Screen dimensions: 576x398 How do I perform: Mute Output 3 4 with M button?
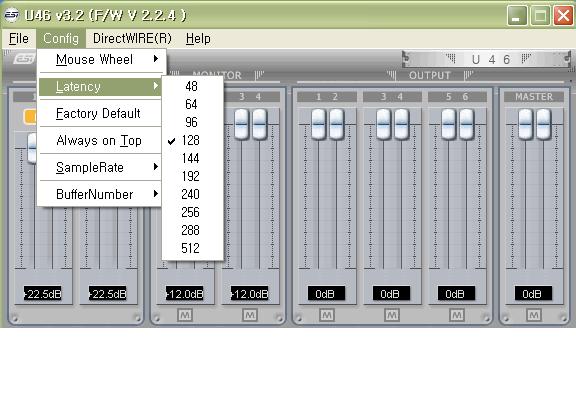pyautogui.click(x=392, y=315)
